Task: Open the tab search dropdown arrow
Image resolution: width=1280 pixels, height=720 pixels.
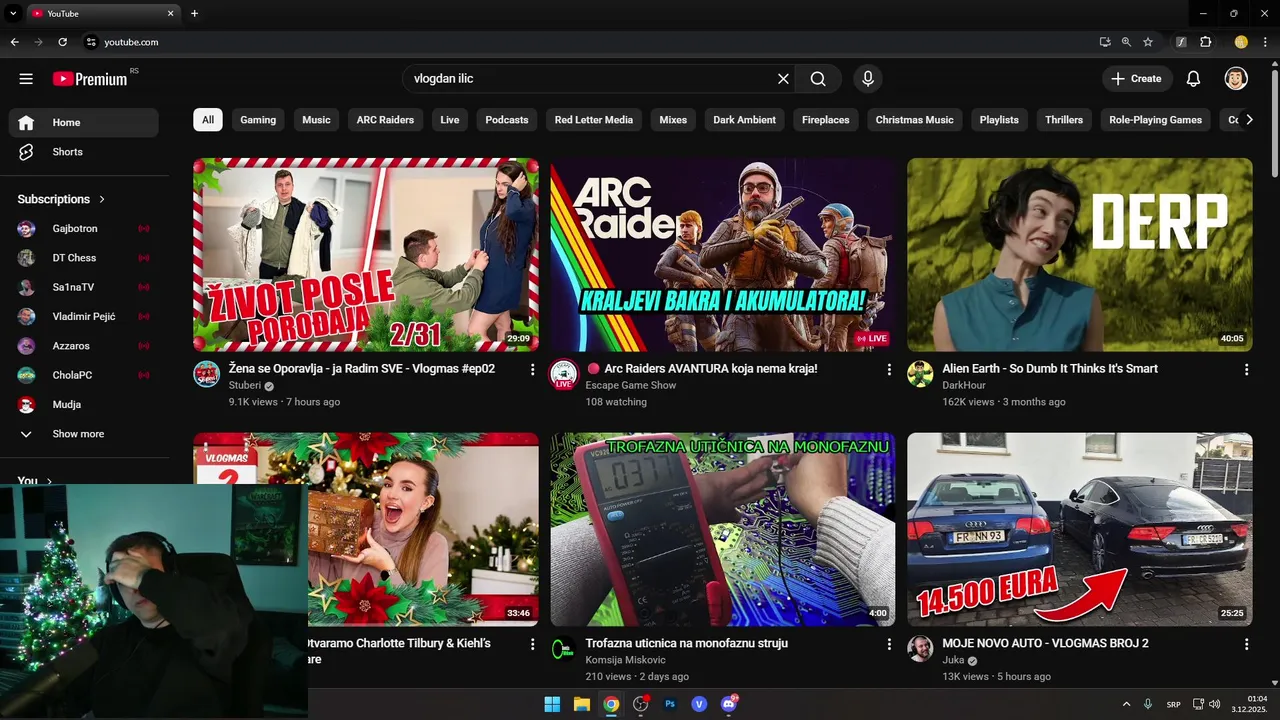Action: click(13, 14)
